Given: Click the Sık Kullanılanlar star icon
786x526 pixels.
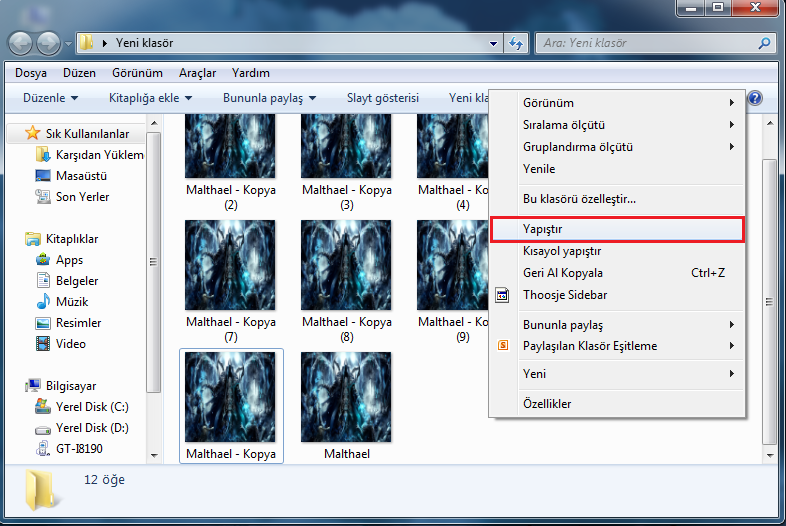Looking at the screenshot, I should (33, 133).
